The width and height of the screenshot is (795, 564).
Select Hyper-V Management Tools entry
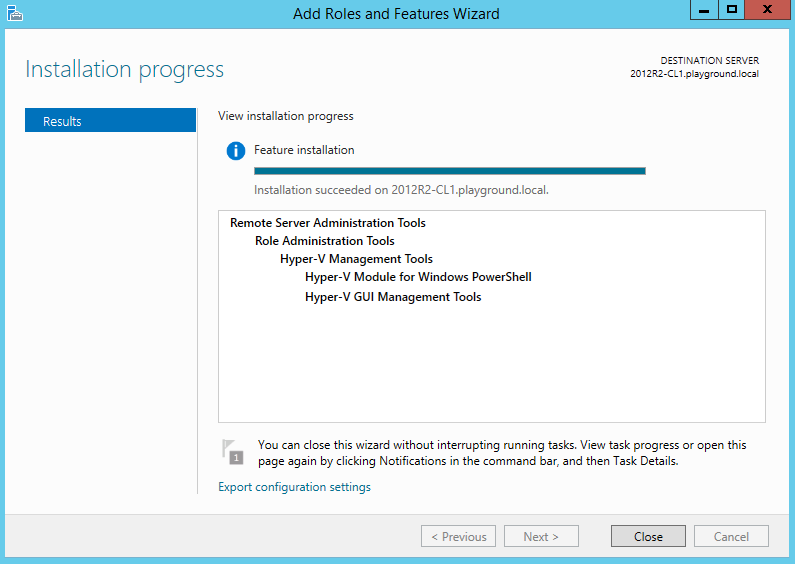click(356, 259)
